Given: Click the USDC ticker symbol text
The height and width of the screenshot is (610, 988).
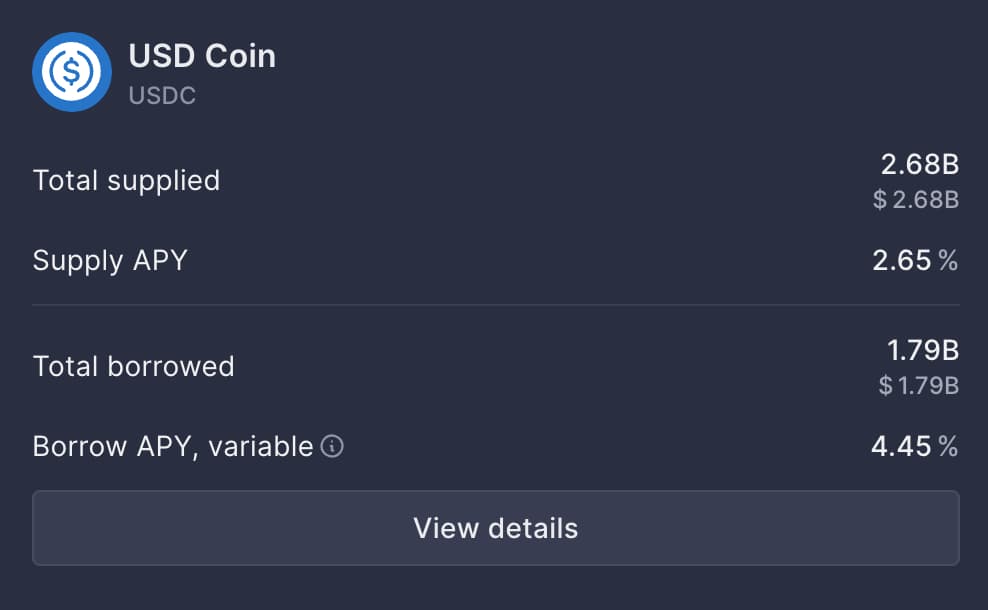Looking at the screenshot, I should [162, 97].
